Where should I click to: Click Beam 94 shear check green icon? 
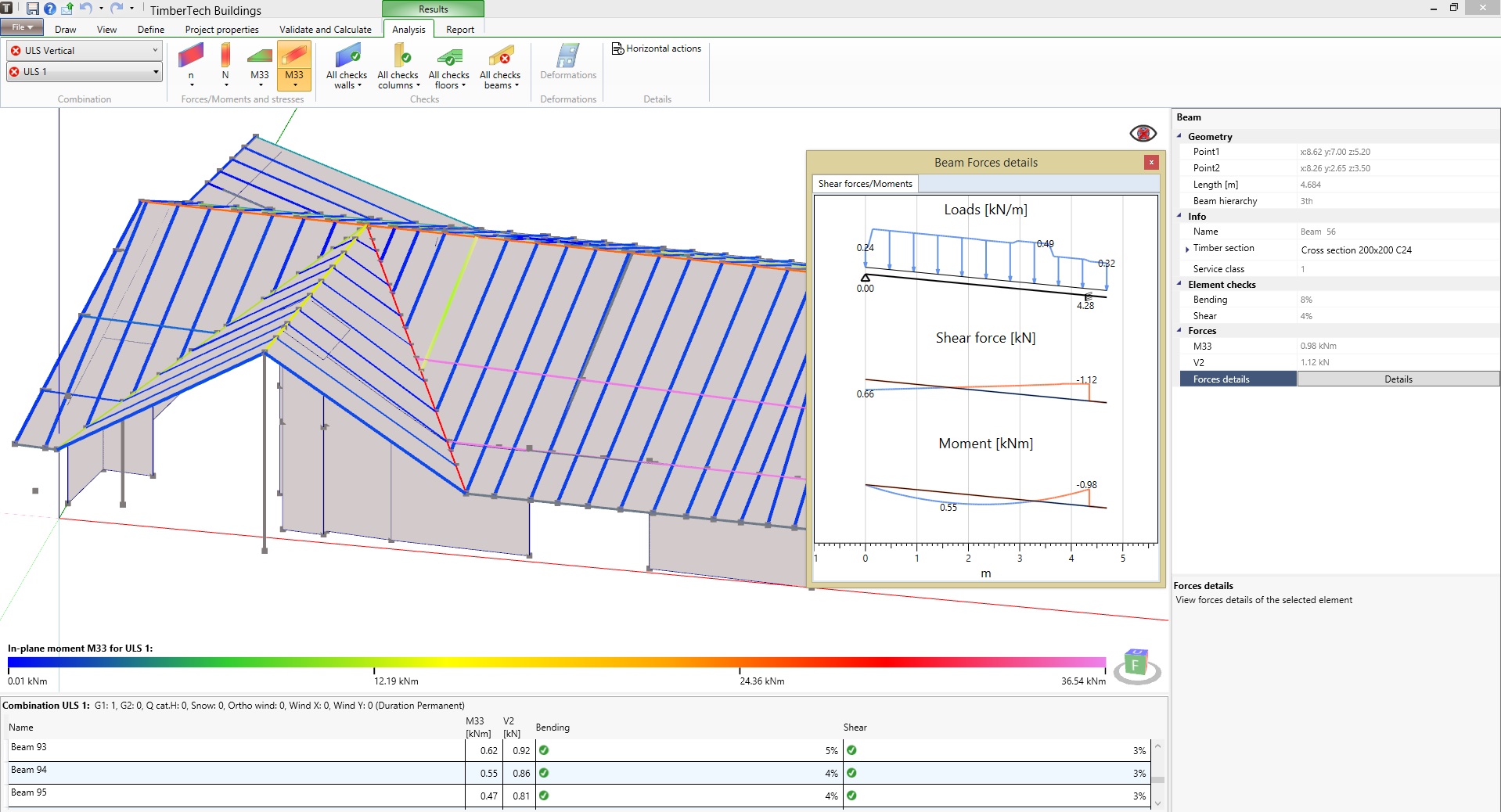click(851, 773)
